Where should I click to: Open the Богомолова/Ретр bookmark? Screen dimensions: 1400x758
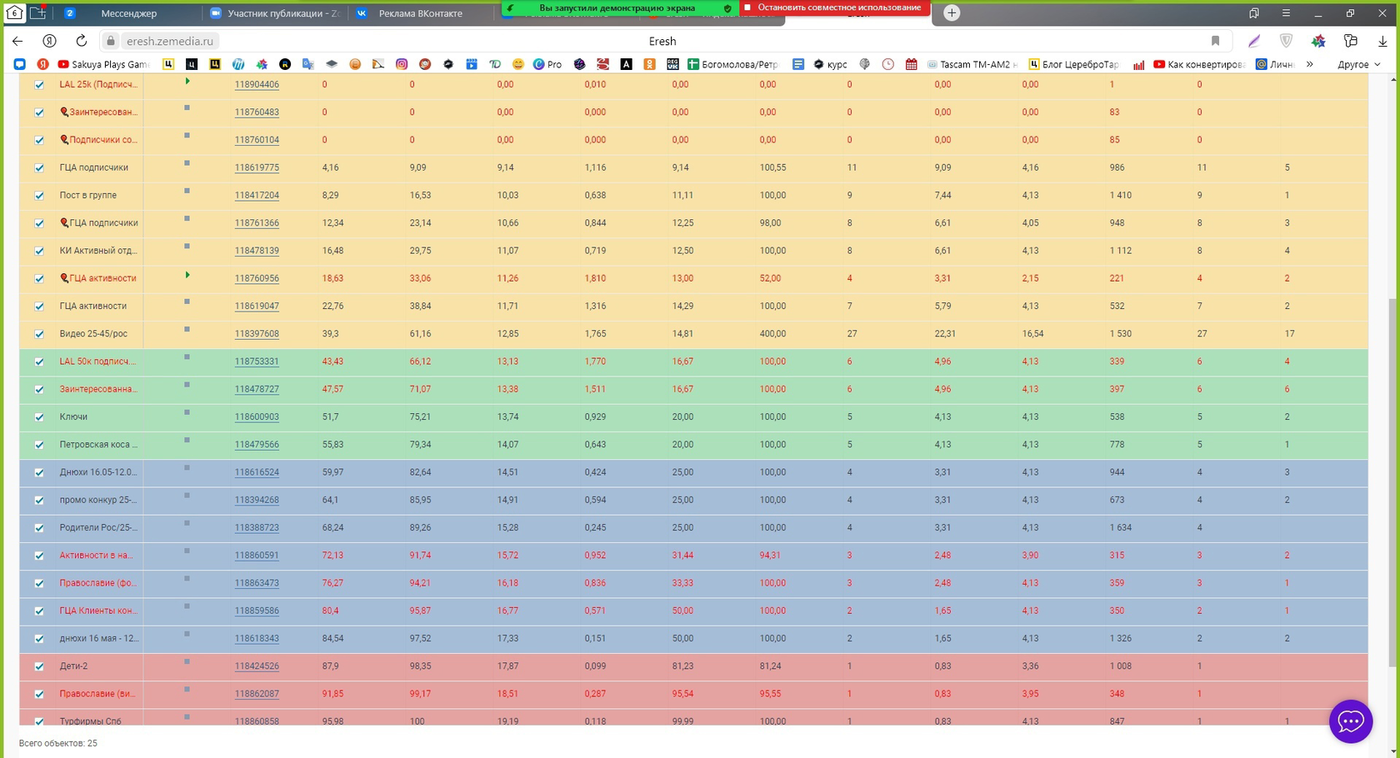click(732, 64)
